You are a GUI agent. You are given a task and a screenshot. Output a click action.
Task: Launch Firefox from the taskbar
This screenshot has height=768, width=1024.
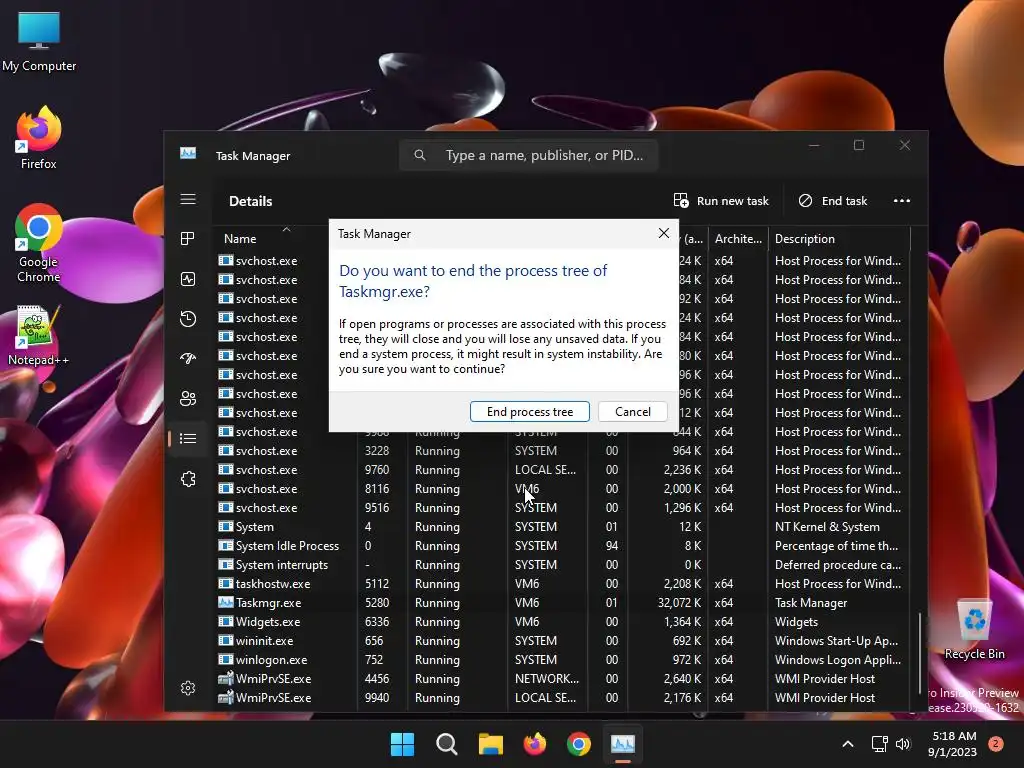pos(535,744)
